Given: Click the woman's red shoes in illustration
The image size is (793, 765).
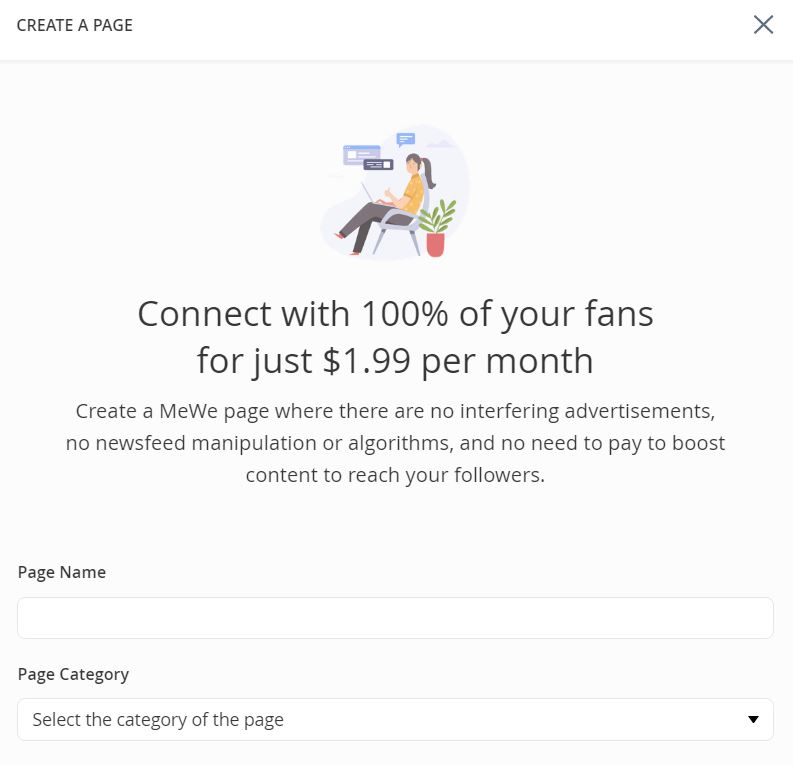Looking at the screenshot, I should point(342,236).
